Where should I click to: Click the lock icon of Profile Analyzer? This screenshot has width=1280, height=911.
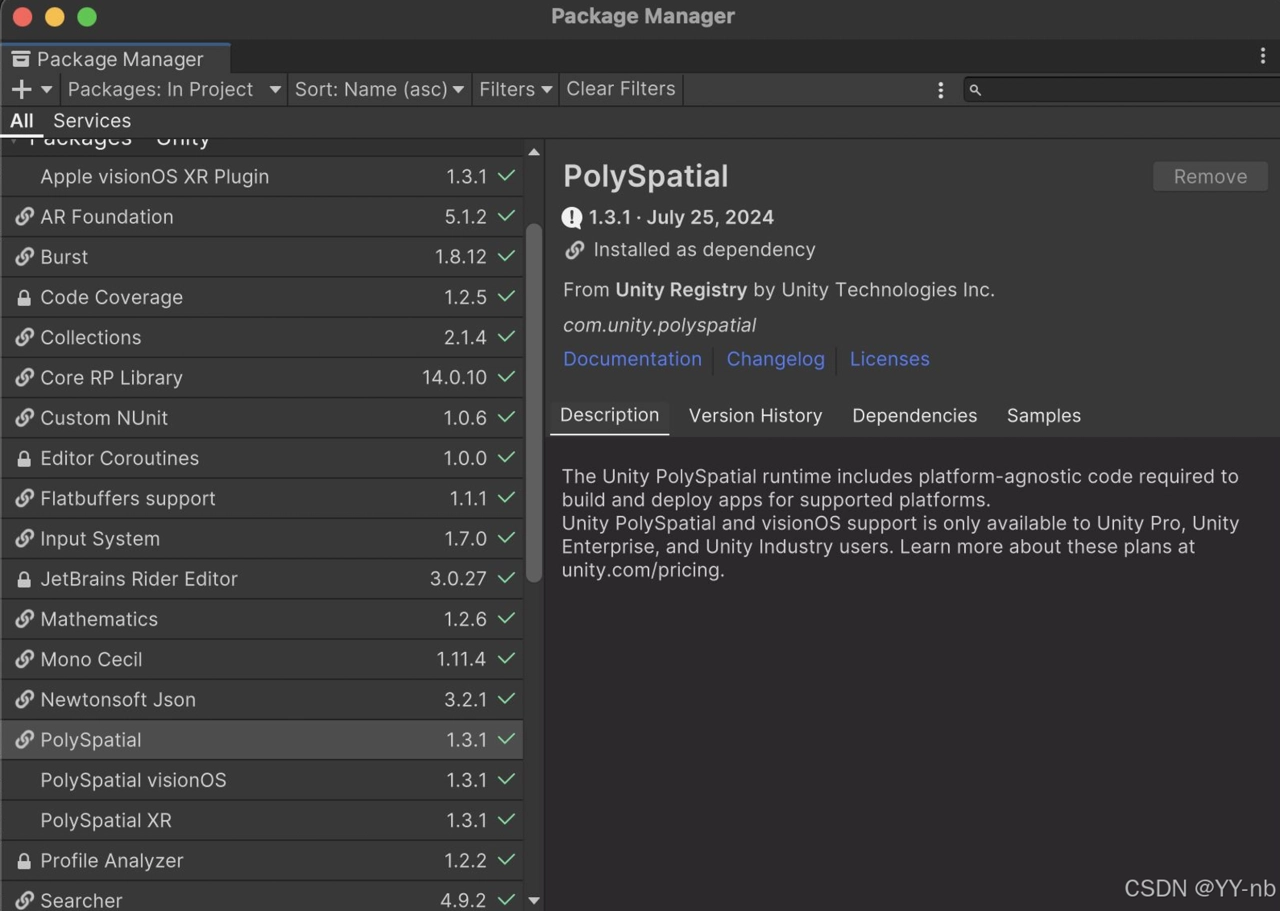pyautogui.click(x=24, y=861)
